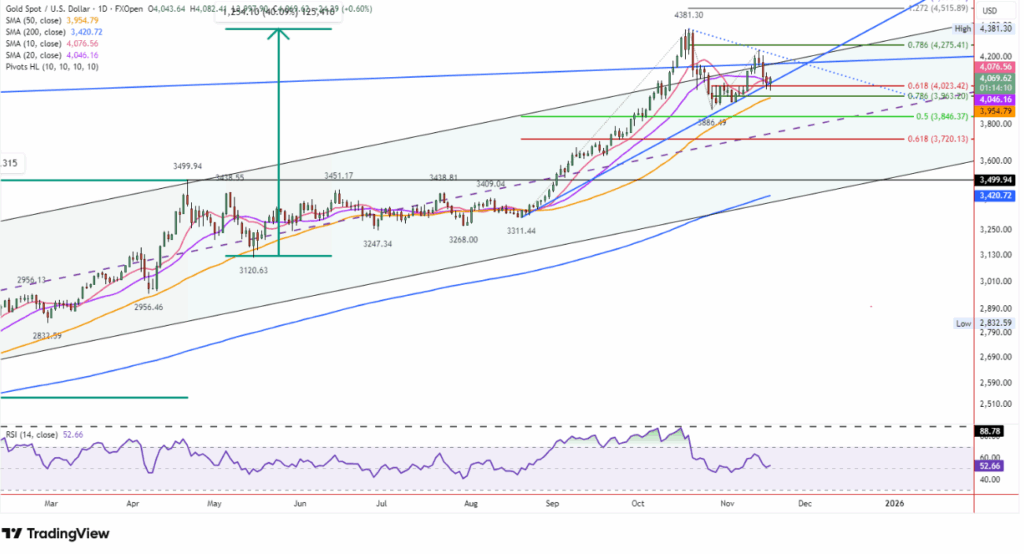
Task: Click the TradingView logo icon
Action: [16, 533]
